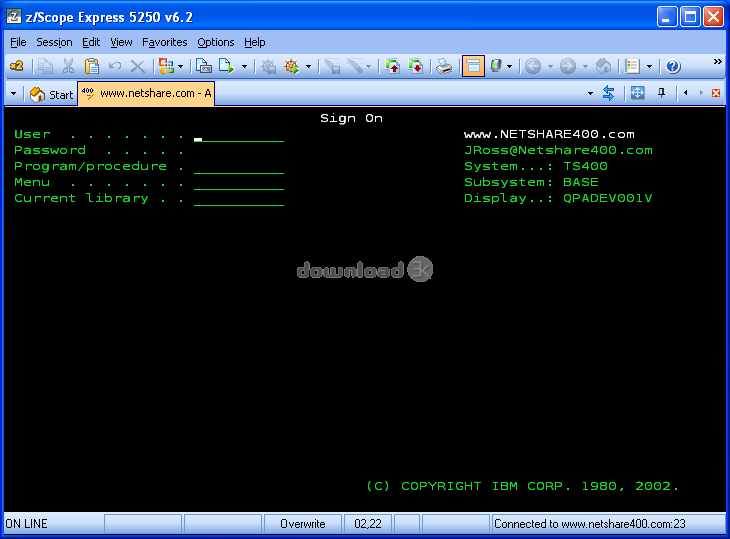The image size is (730, 539).
Task: Click the Password field area
Action: tap(239, 151)
